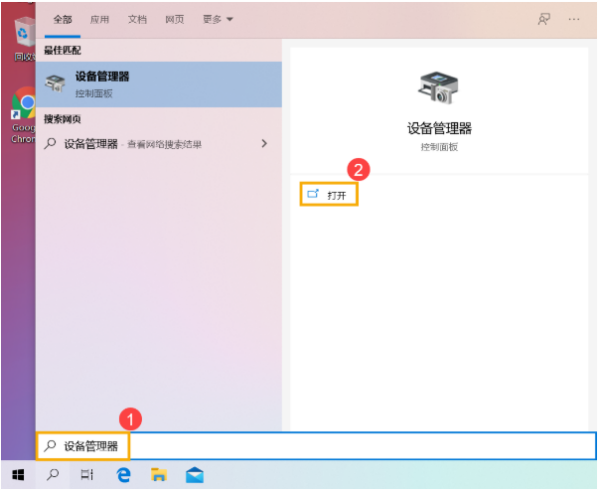Click the taskbar search magnifier icon

pos(53,475)
